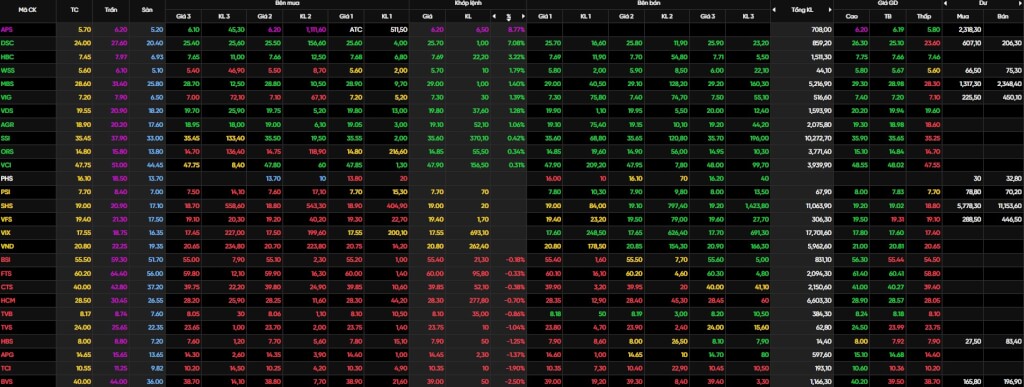Open the APS stock ticker

(7, 30)
